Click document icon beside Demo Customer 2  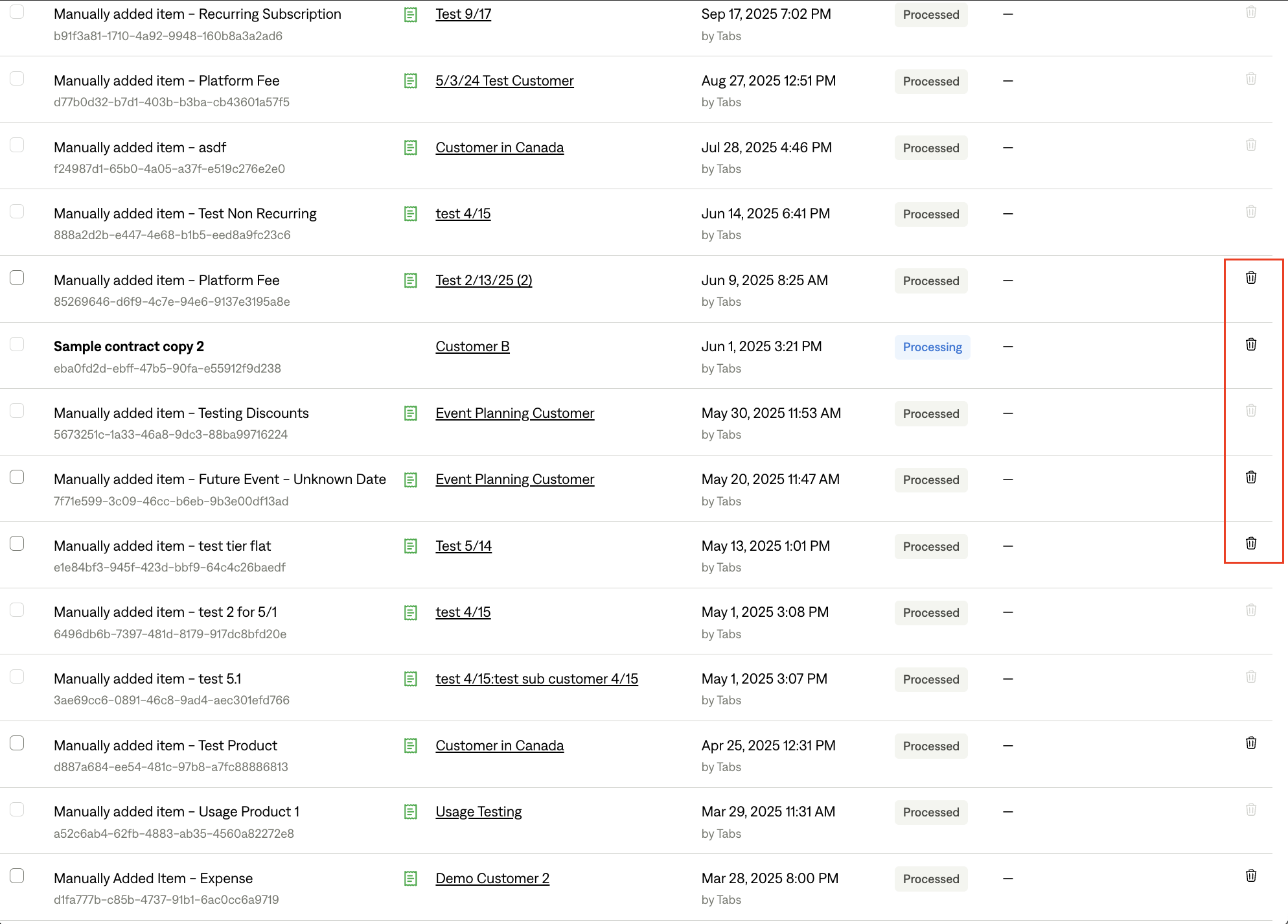tap(410, 879)
